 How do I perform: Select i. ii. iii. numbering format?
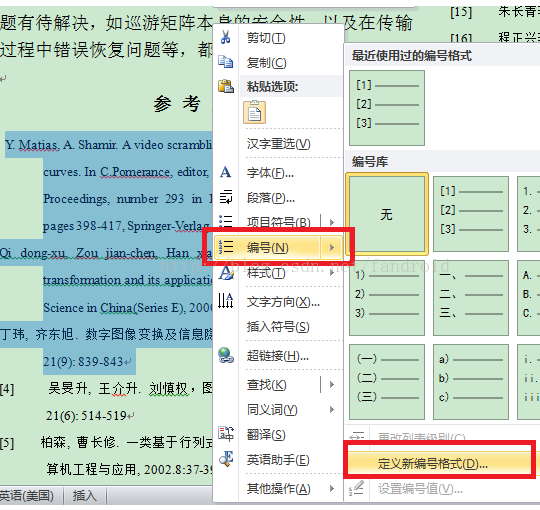pos(529,382)
